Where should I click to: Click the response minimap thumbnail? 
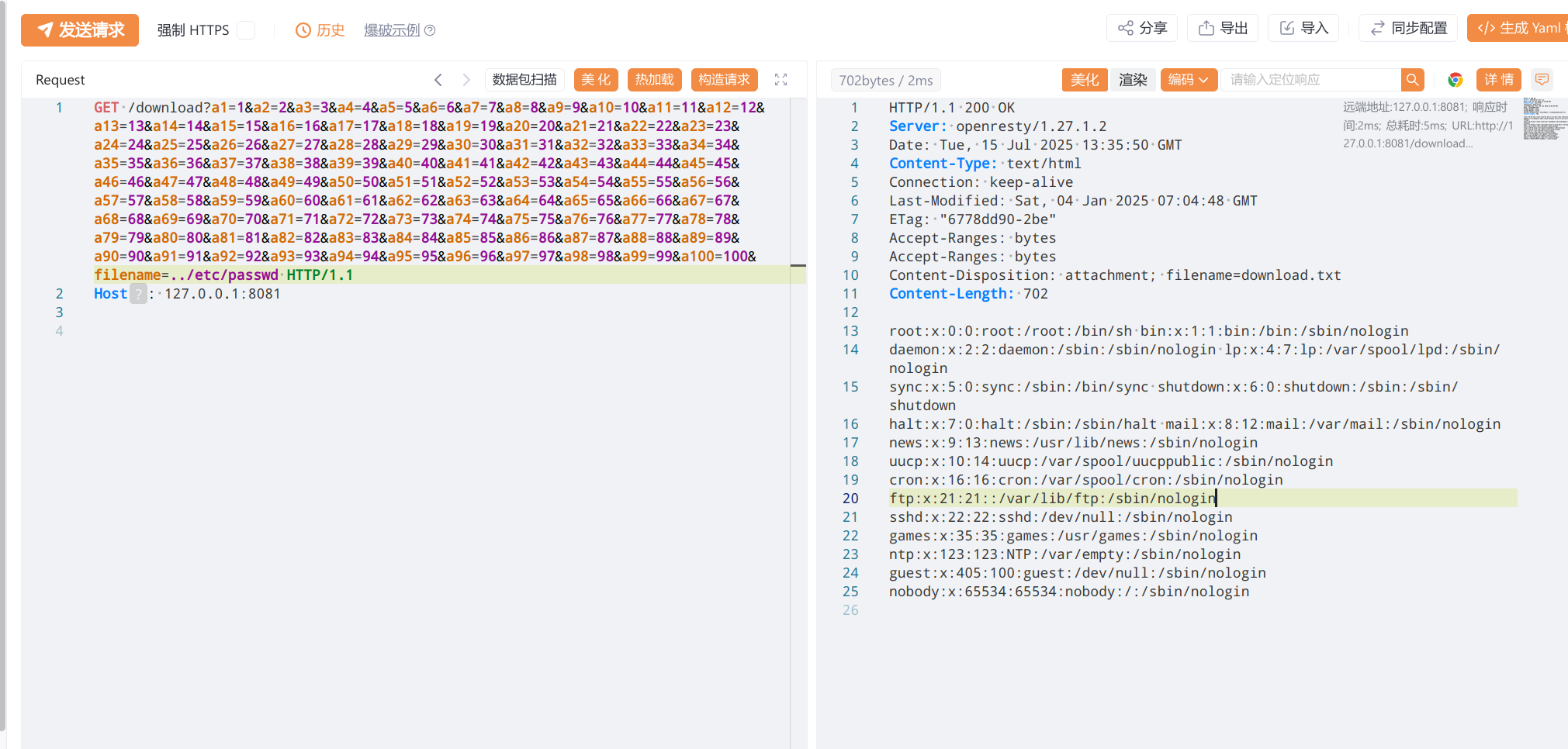pos(1544,119)
